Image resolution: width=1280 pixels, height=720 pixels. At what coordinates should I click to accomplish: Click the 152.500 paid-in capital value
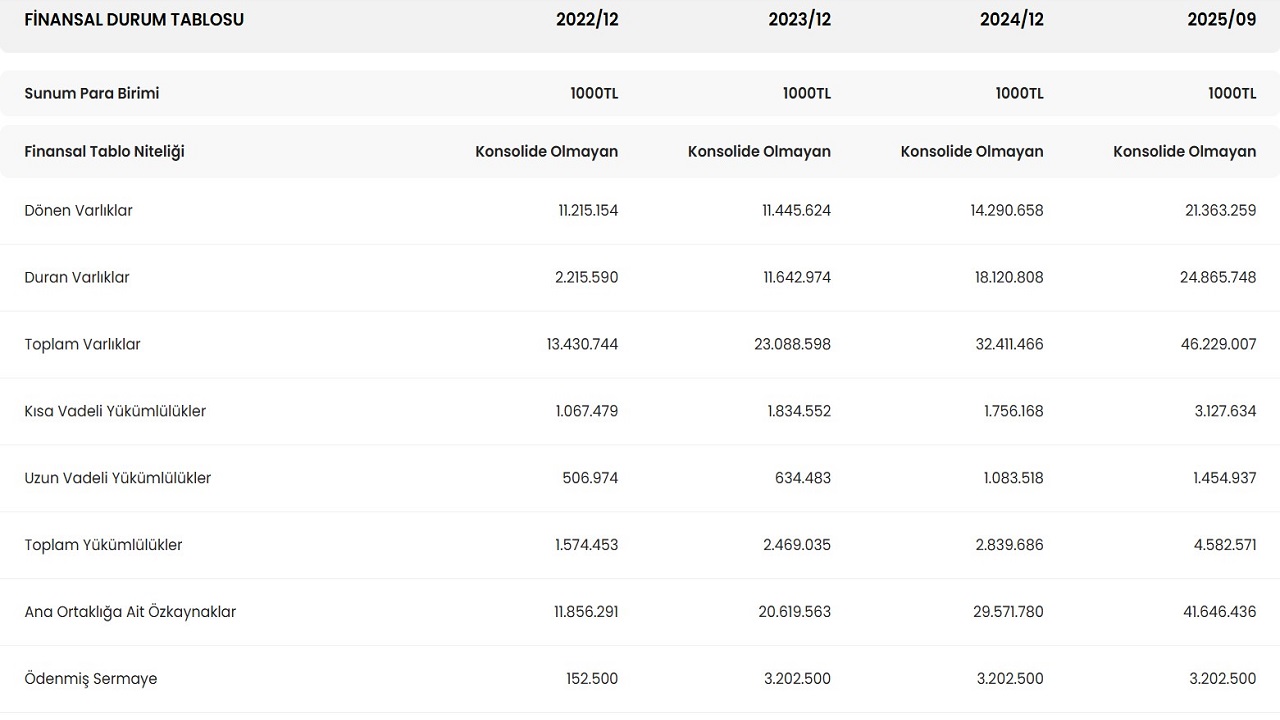coord(592,679)
